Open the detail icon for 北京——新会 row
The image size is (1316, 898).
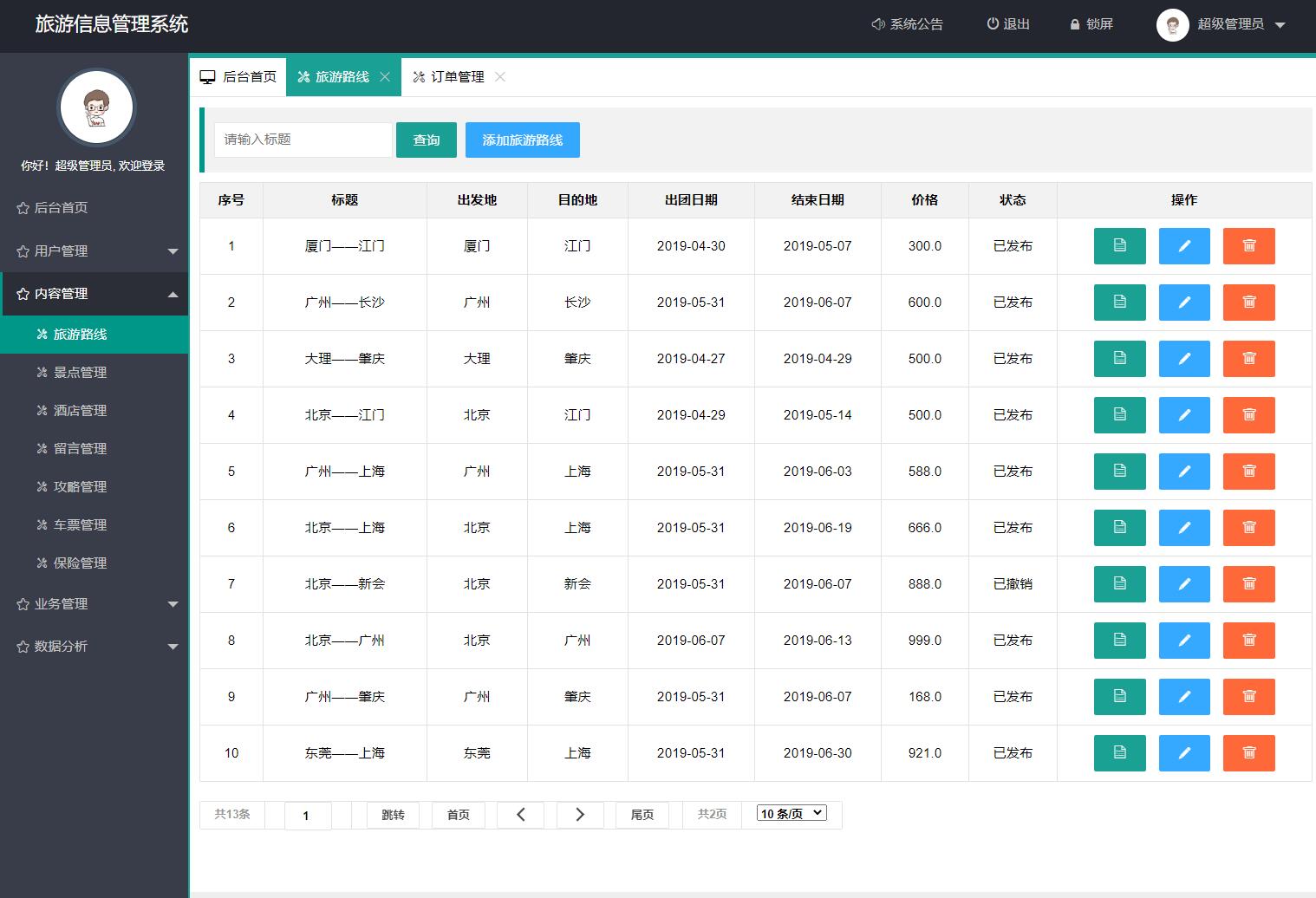1119,584
